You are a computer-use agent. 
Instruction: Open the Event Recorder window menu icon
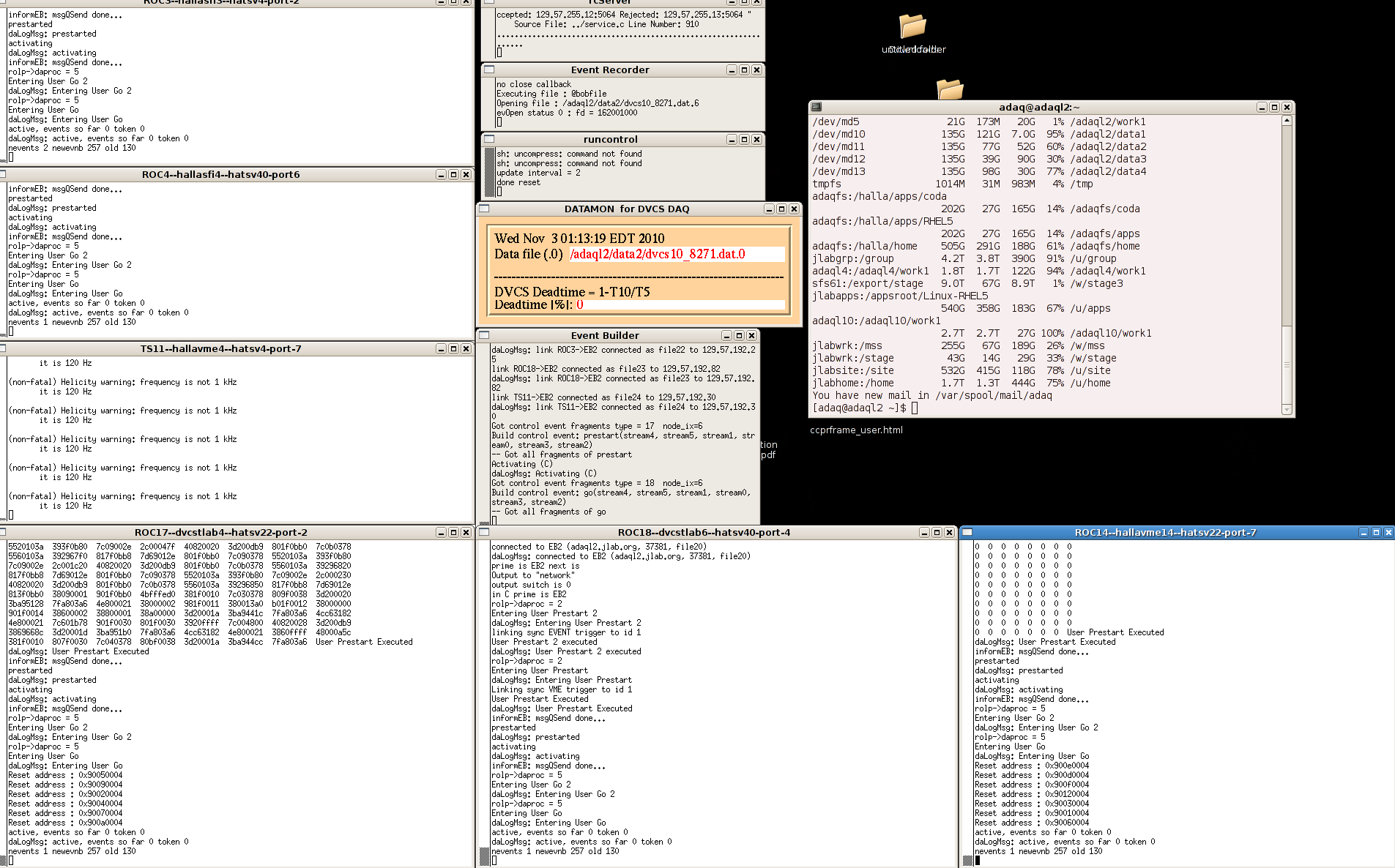click(x=489, y=70)
